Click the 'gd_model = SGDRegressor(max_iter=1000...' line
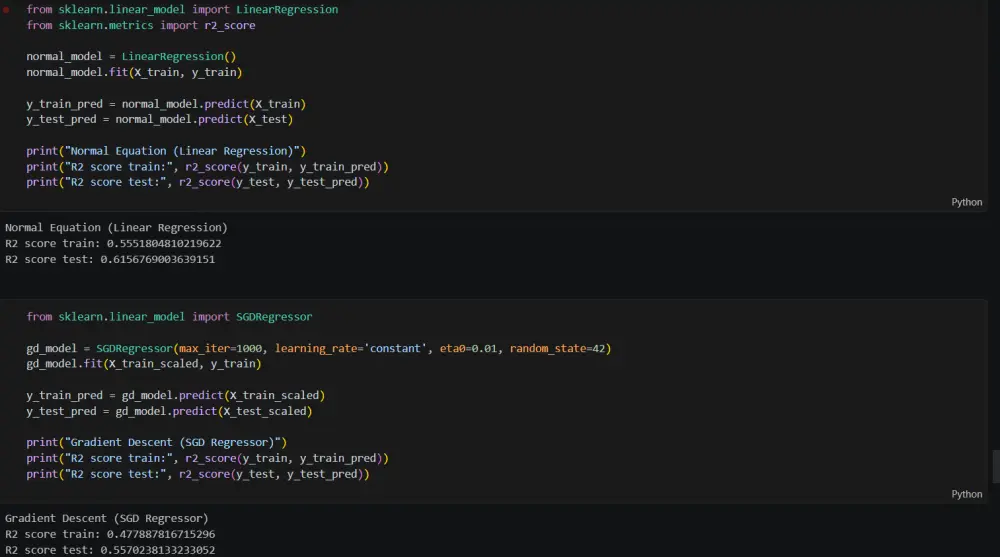Screen dimensions: 1000x557 point(318,348)
